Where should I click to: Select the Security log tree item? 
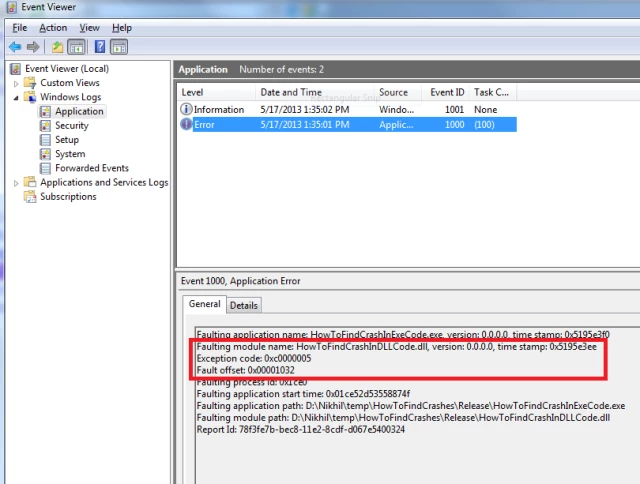click(72, 126)
